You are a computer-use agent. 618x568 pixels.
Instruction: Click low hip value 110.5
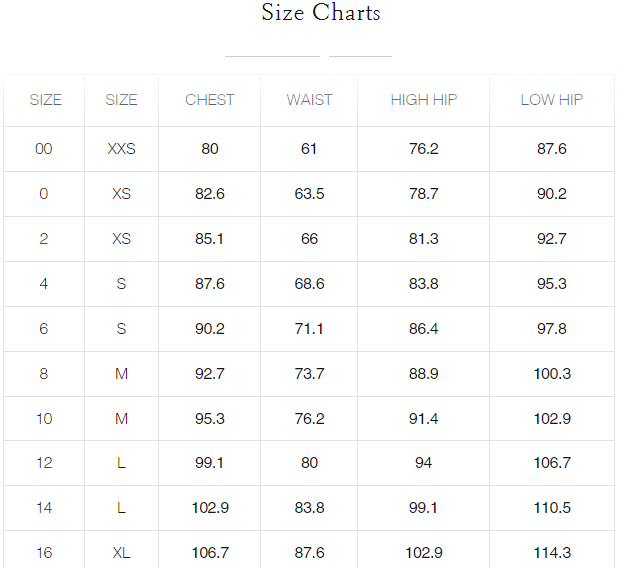[x=551, y=508]
